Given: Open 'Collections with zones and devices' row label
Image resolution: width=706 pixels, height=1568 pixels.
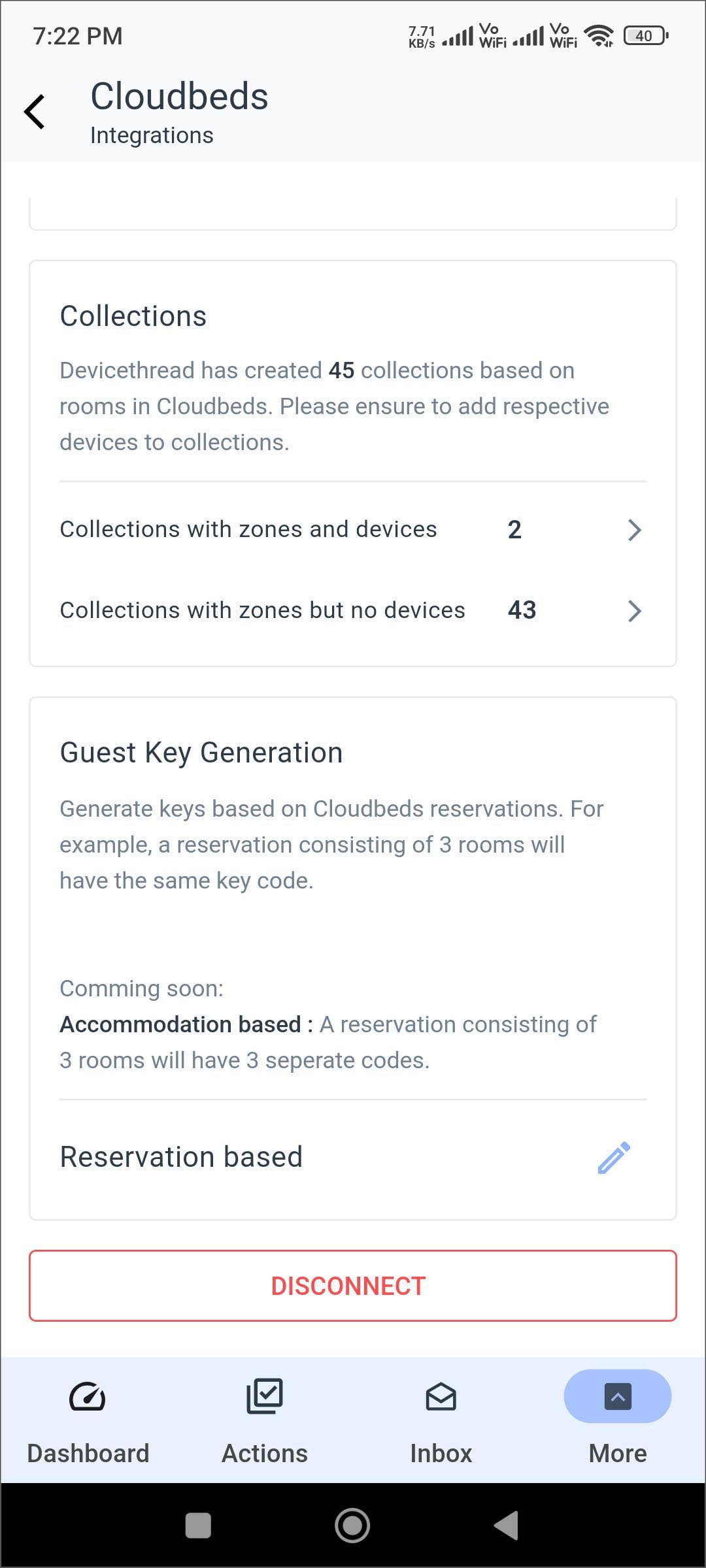Looking at the screenshot, I should [x=248, y=529].
